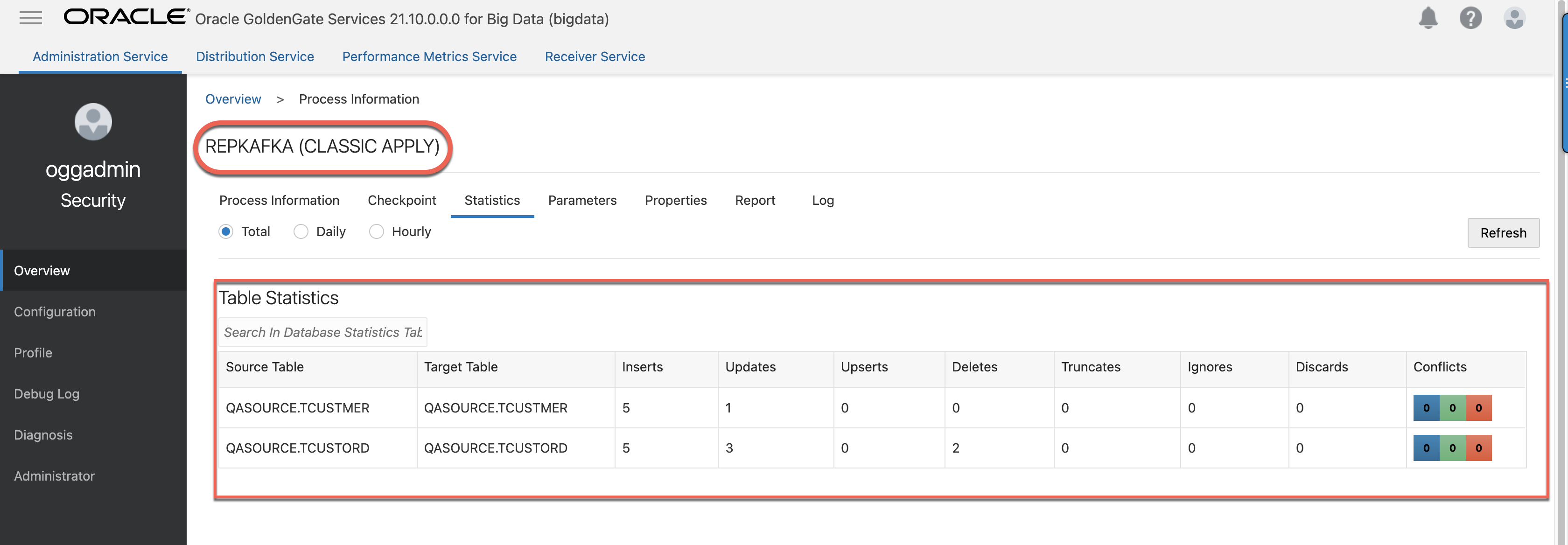
Task: Switch to the Distribution Service tab
Action: point(254,56)
